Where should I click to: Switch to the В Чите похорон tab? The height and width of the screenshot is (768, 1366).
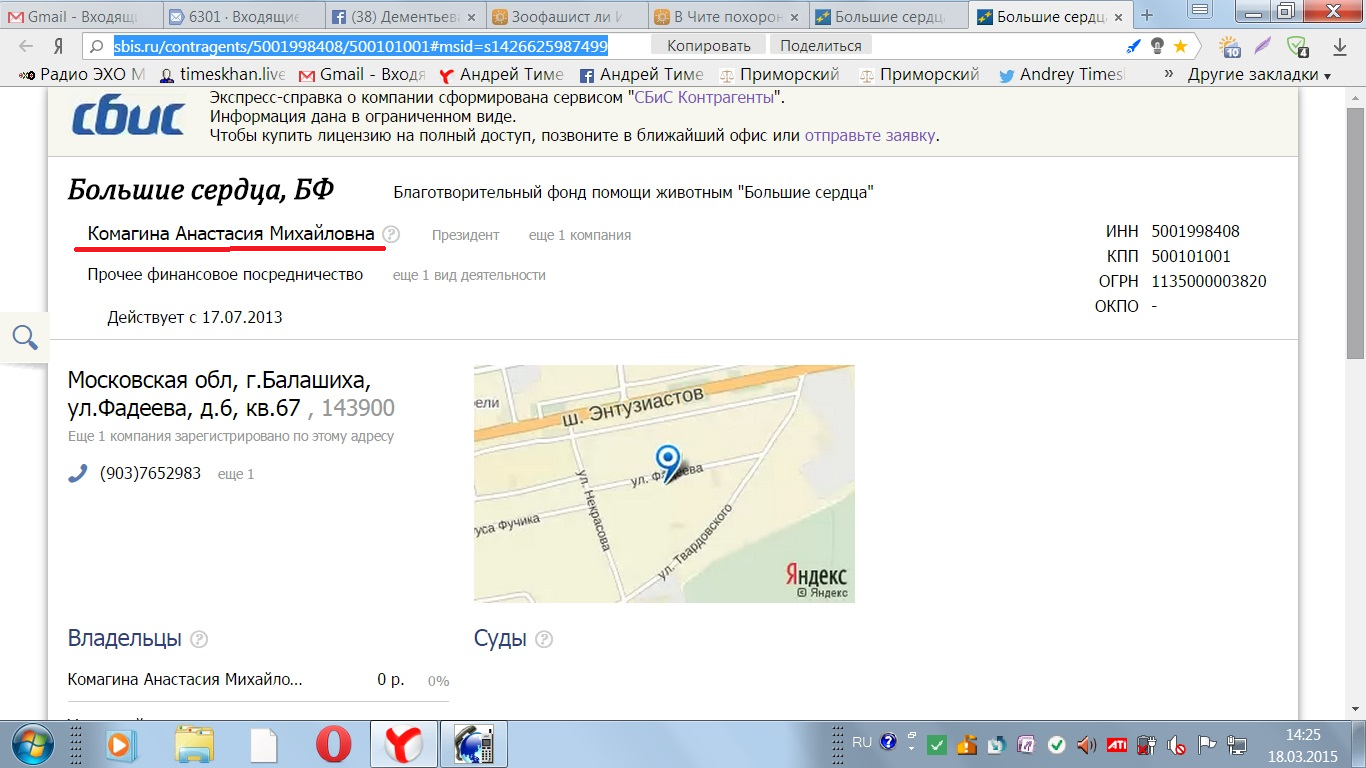pos(727,16)
